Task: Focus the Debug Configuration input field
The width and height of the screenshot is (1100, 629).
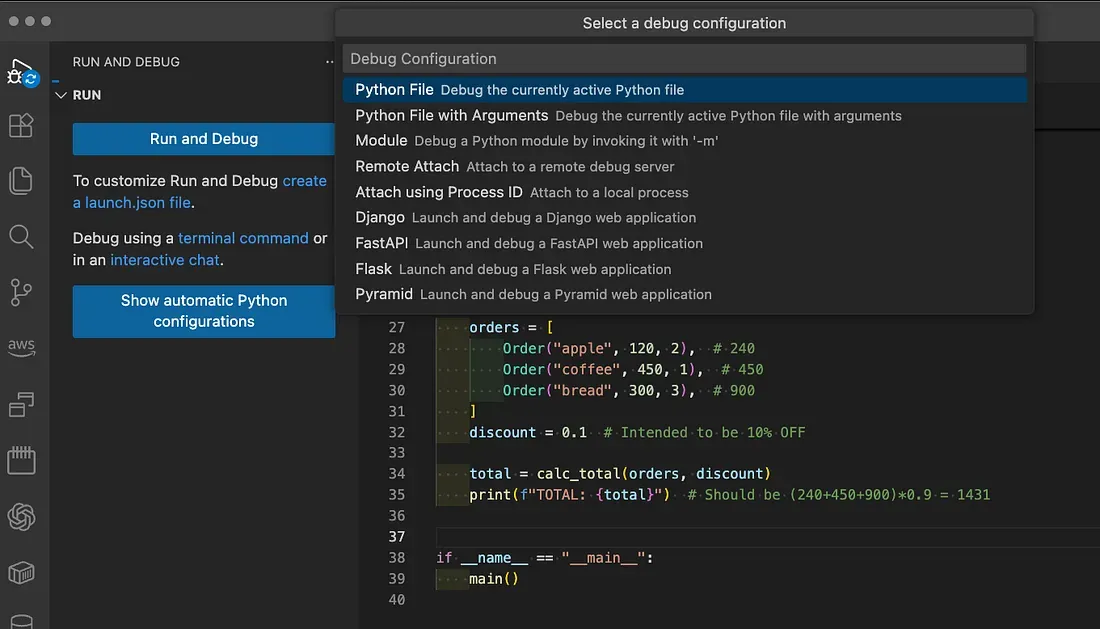Action: 684,59
